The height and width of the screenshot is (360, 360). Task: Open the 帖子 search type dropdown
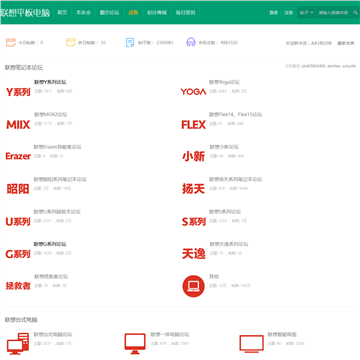pyautogui.click(x=306, y=13)
